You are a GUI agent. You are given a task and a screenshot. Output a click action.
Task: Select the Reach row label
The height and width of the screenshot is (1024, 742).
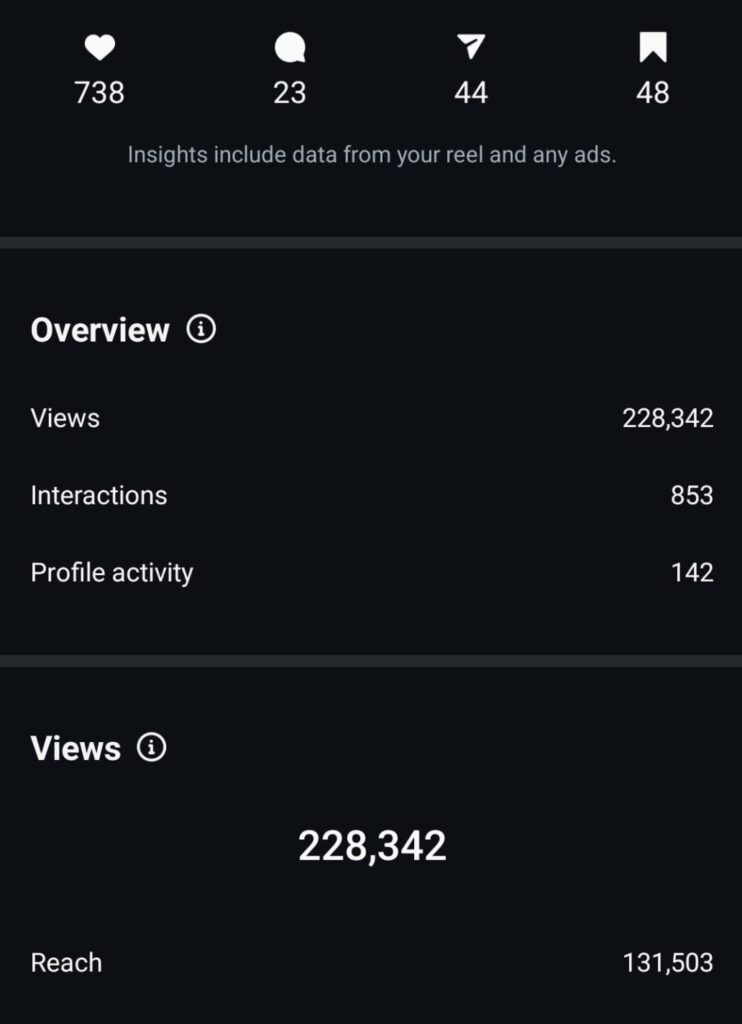coord(66,963)
